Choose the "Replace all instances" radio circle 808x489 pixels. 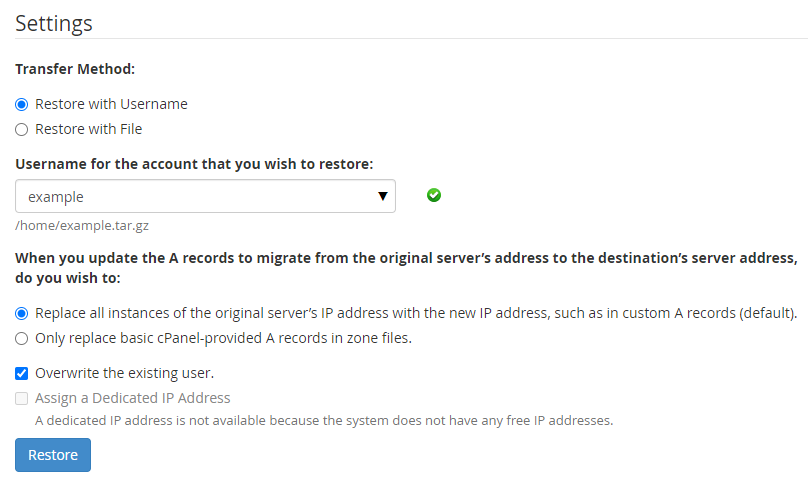(x=22, y=313)
